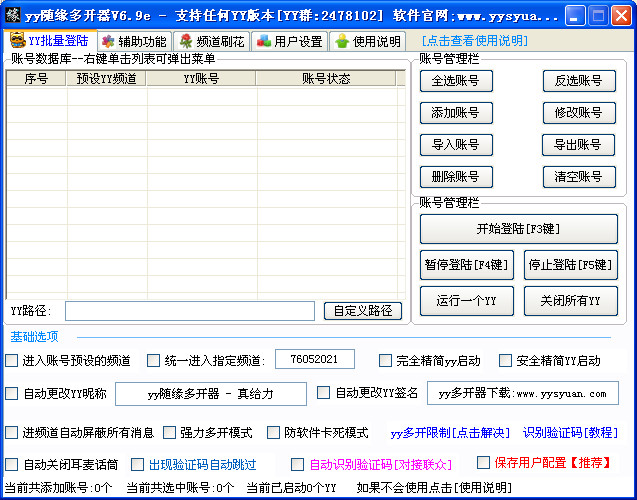Image resolution: width=637 pixels, height=500 pixels.
Task: Click the 清空账号 button
Action: pyautogui.click(x=579, y=177)
